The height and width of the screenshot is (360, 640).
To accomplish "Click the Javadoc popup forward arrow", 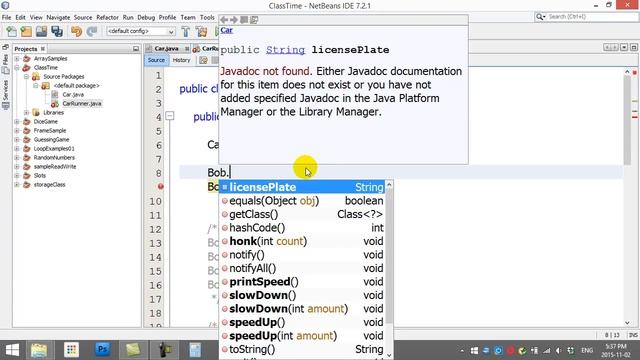I will pyautogui.click(x=234, y=20).
